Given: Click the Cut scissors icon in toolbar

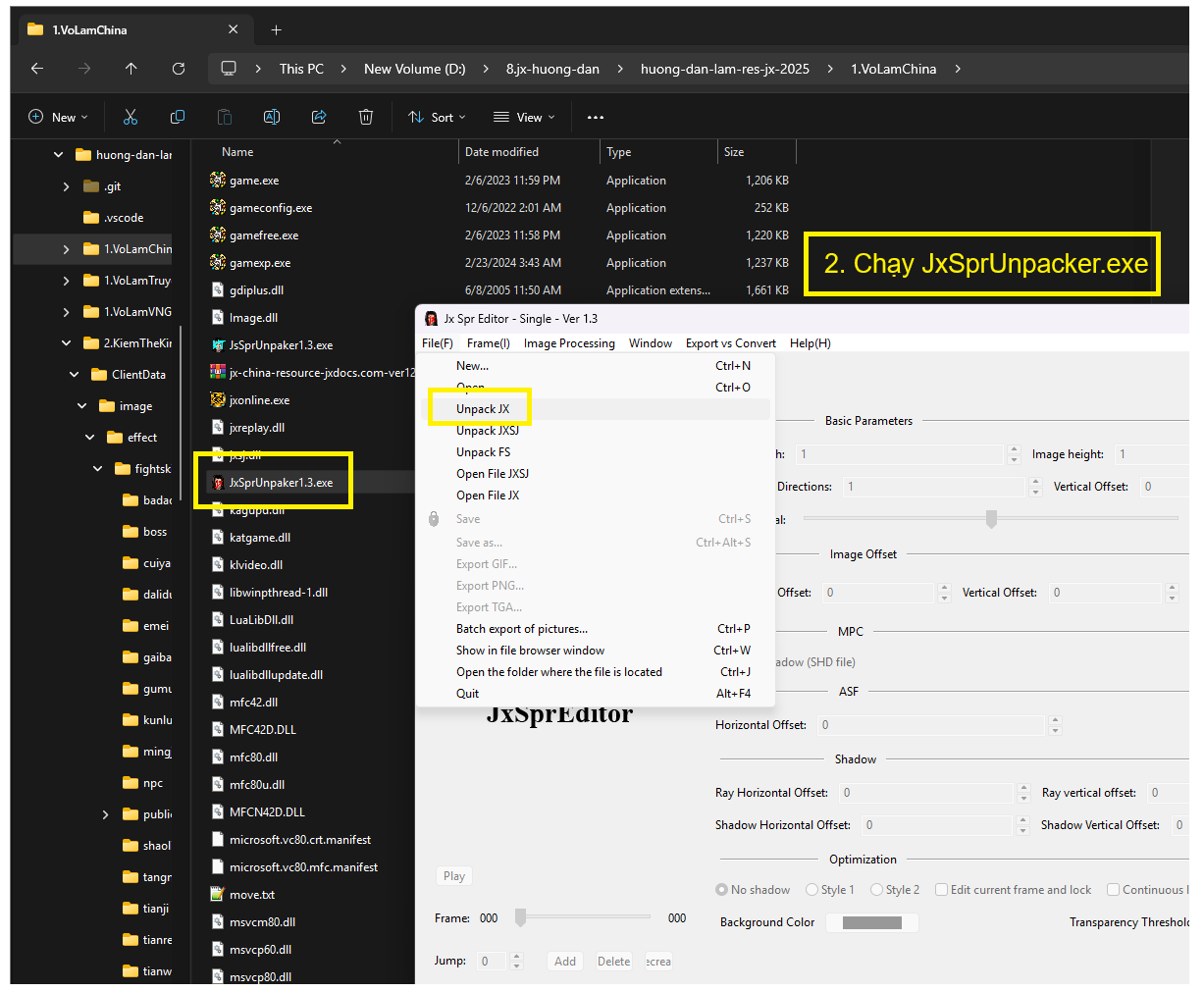Looking at the screenshot, I should tap(131, 117).
